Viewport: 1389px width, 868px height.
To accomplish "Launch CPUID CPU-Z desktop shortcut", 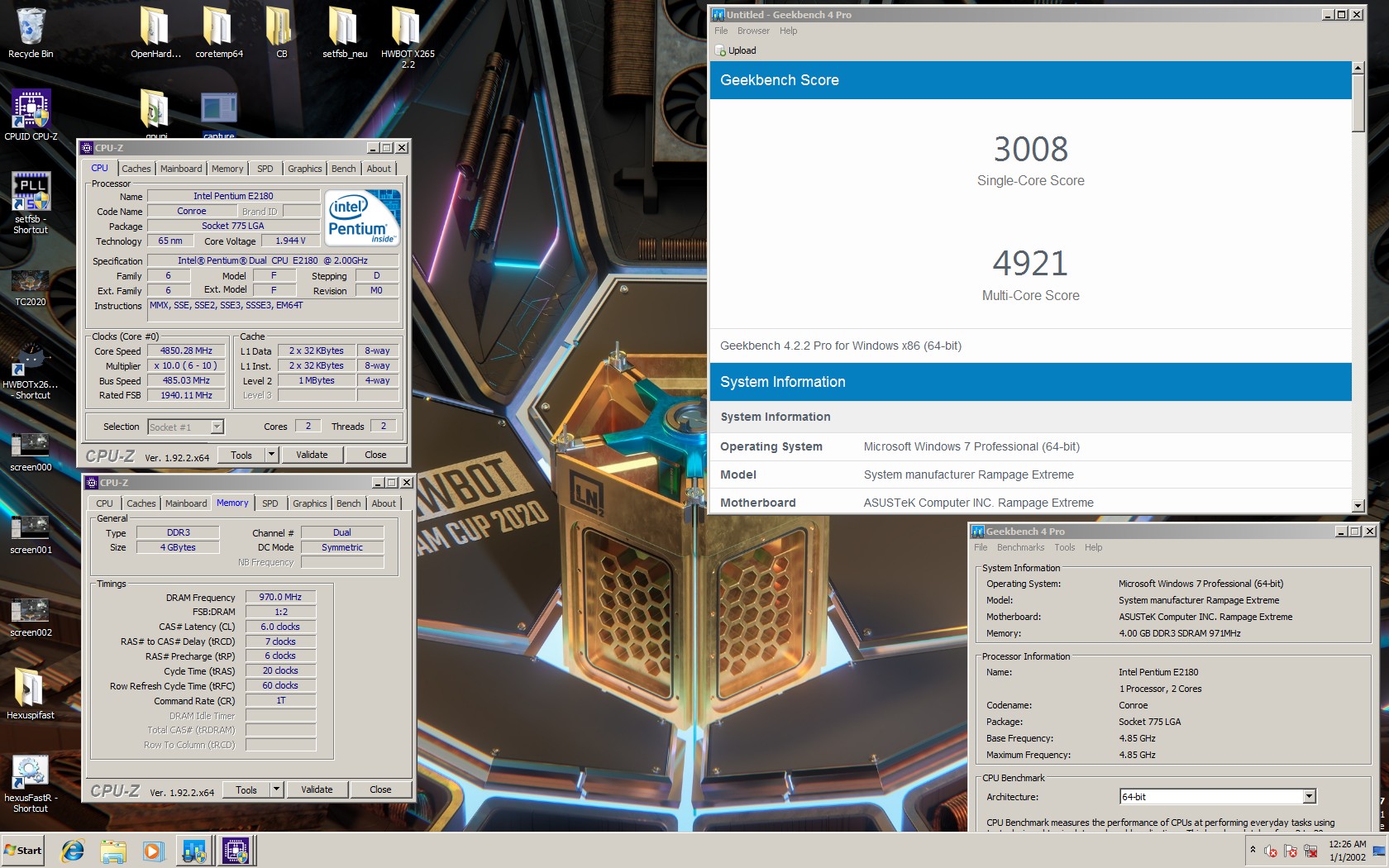I will coord(31,116).
